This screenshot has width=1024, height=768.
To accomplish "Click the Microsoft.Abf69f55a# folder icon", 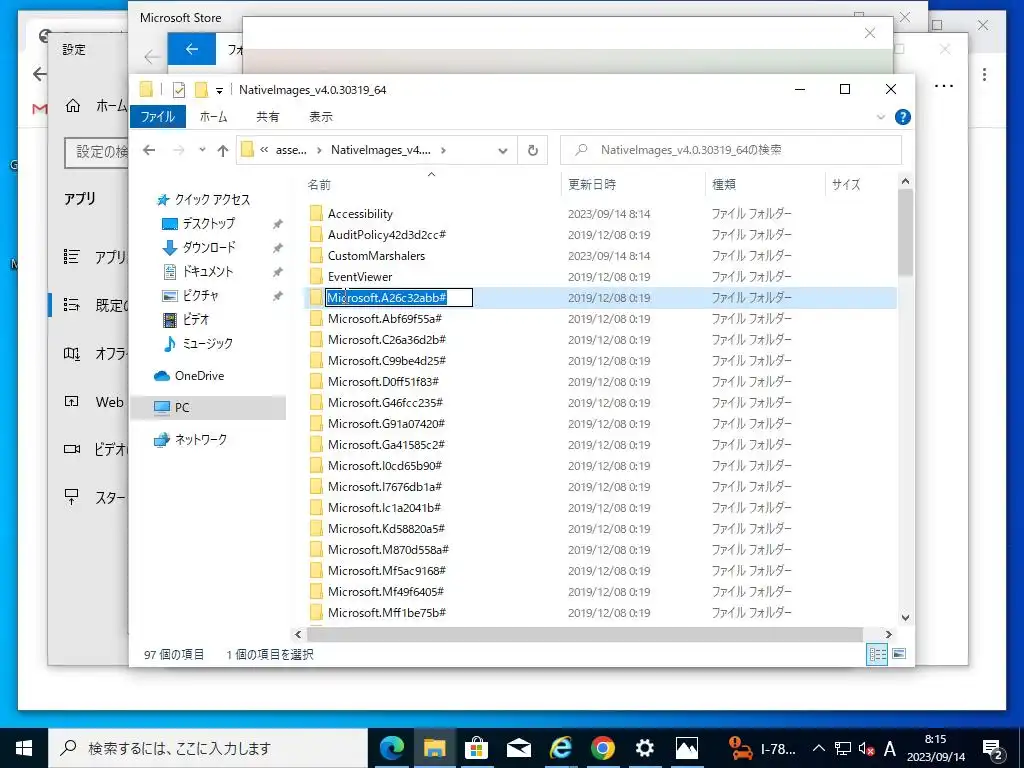I will click(316, 319).
